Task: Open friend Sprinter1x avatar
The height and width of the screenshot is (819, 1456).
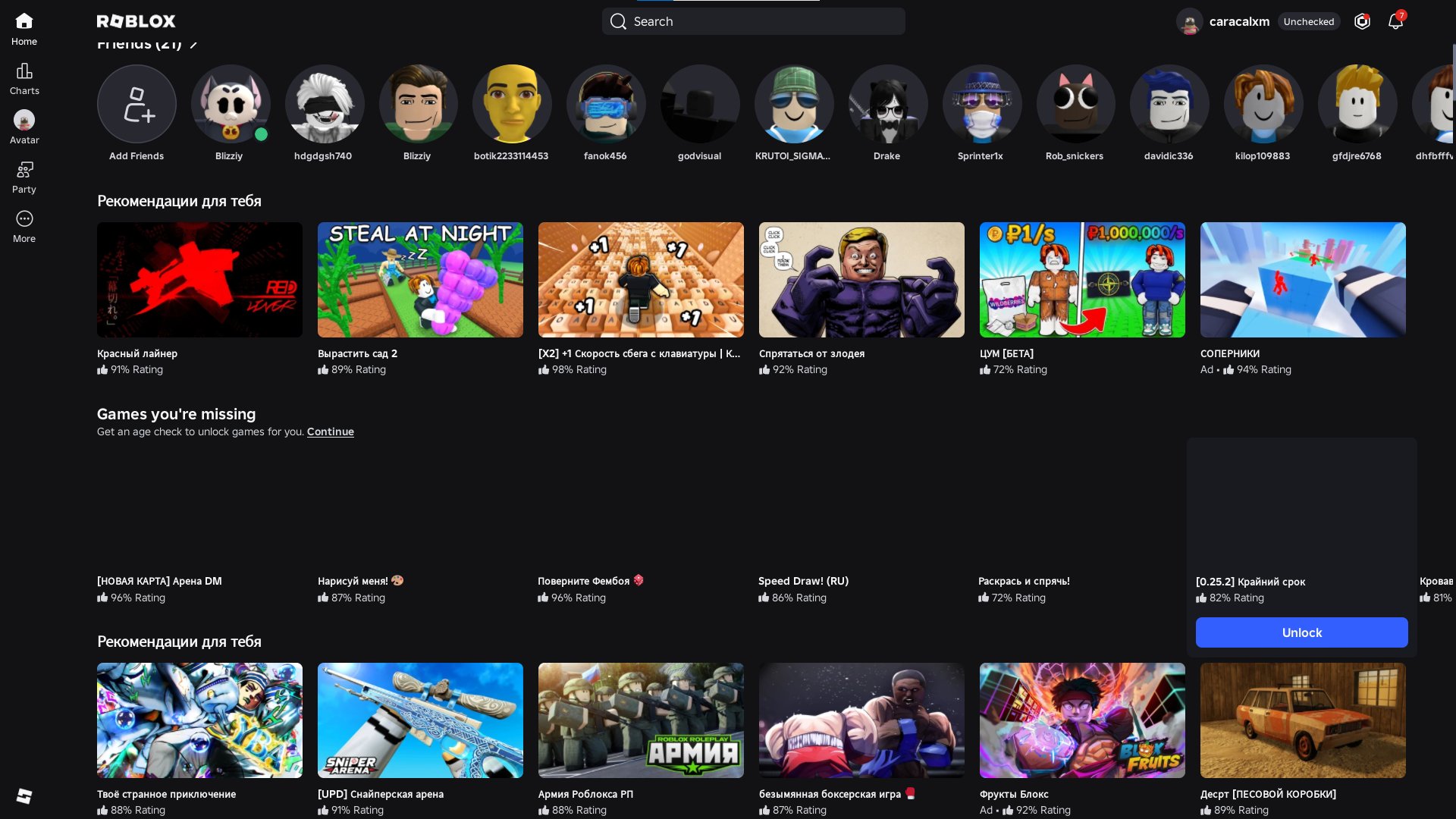Action: tap(982, 104)
